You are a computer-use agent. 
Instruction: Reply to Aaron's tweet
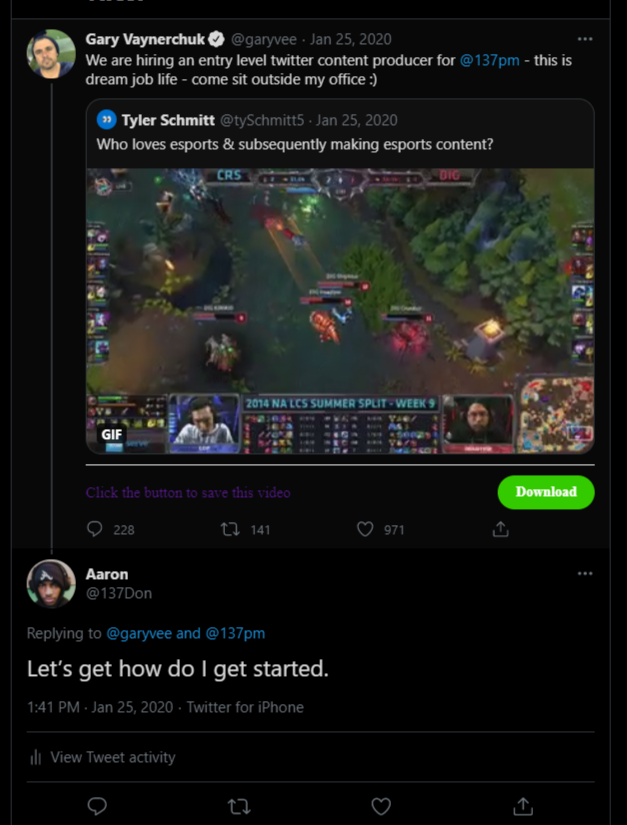tap(97, 806)
